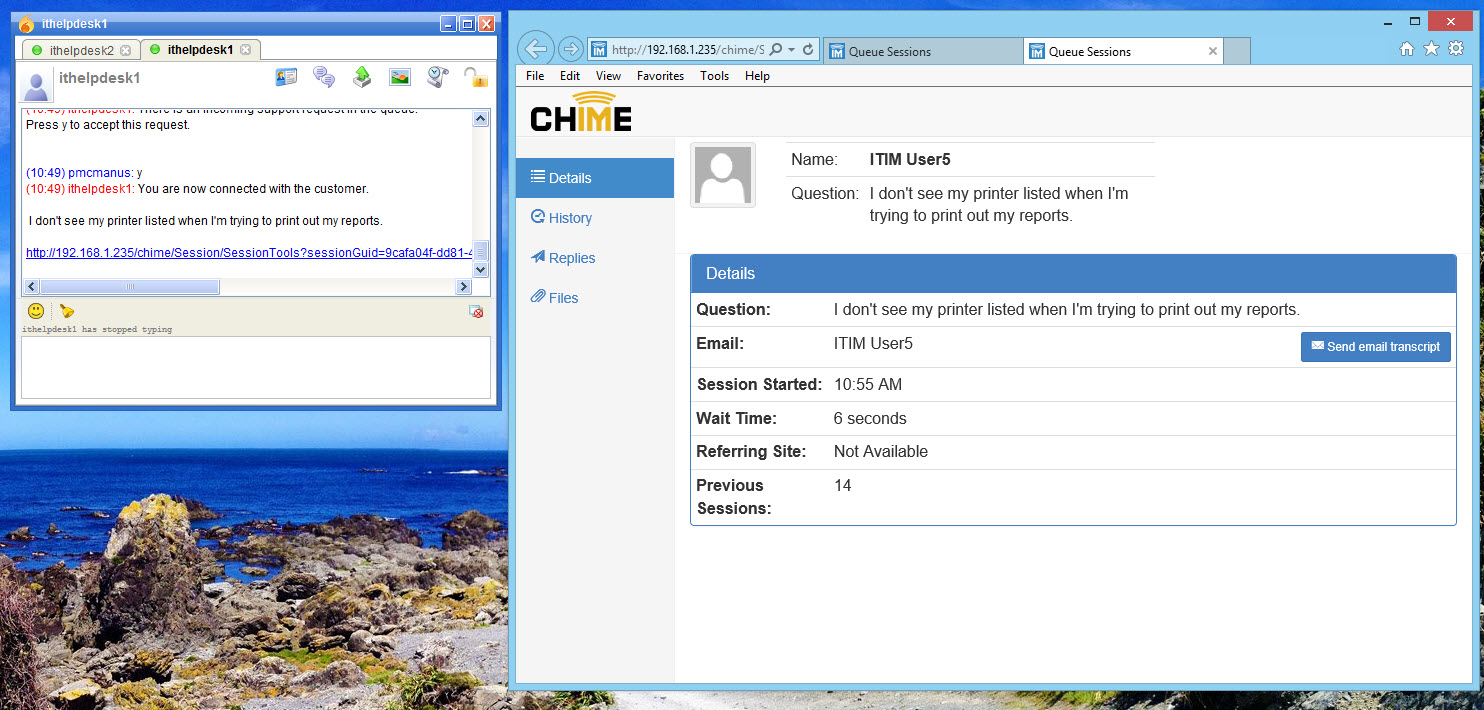1484x710 pixels.
Task: Click chat horizontal scrollbar left arrow
Action: 30,287
